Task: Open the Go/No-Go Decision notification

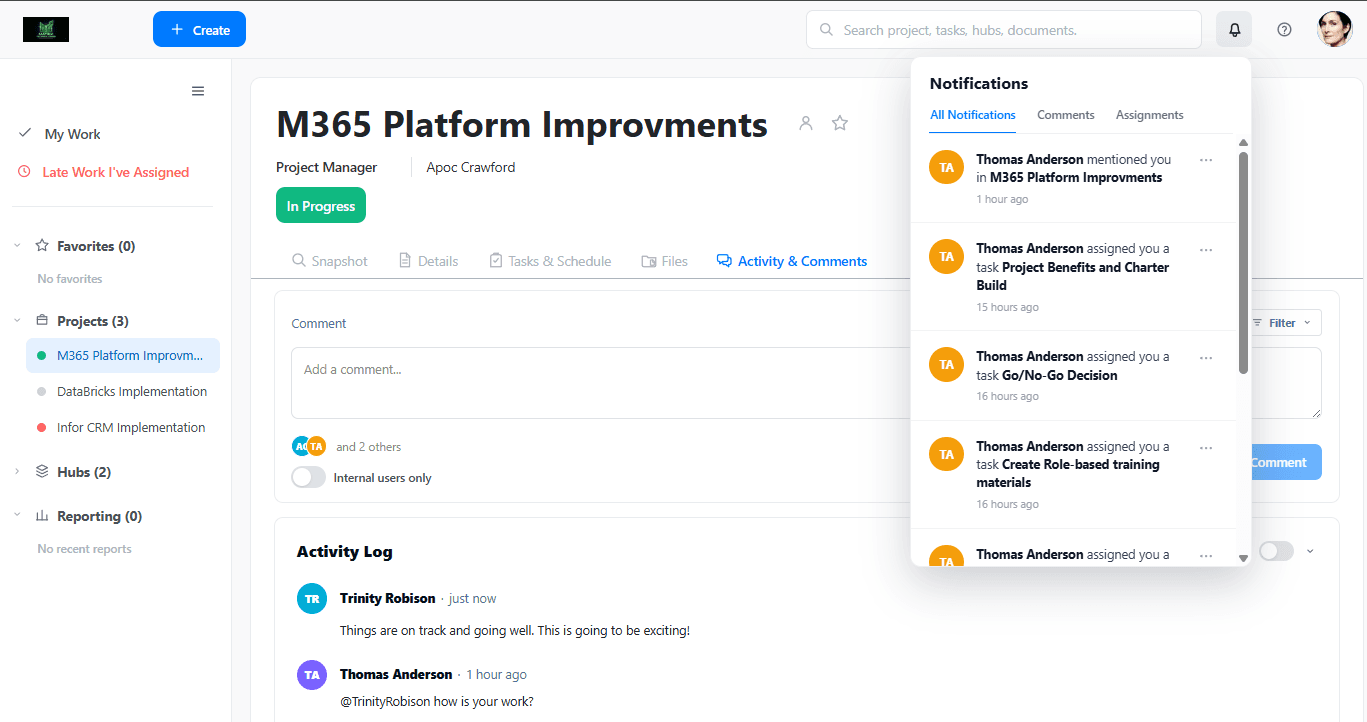Action: point(1074,375)
